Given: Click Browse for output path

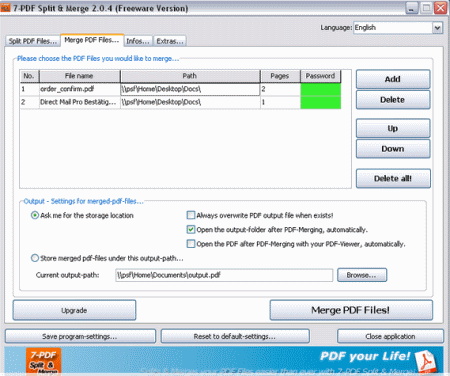Looking at the screenshot, I should click(362, 275).
